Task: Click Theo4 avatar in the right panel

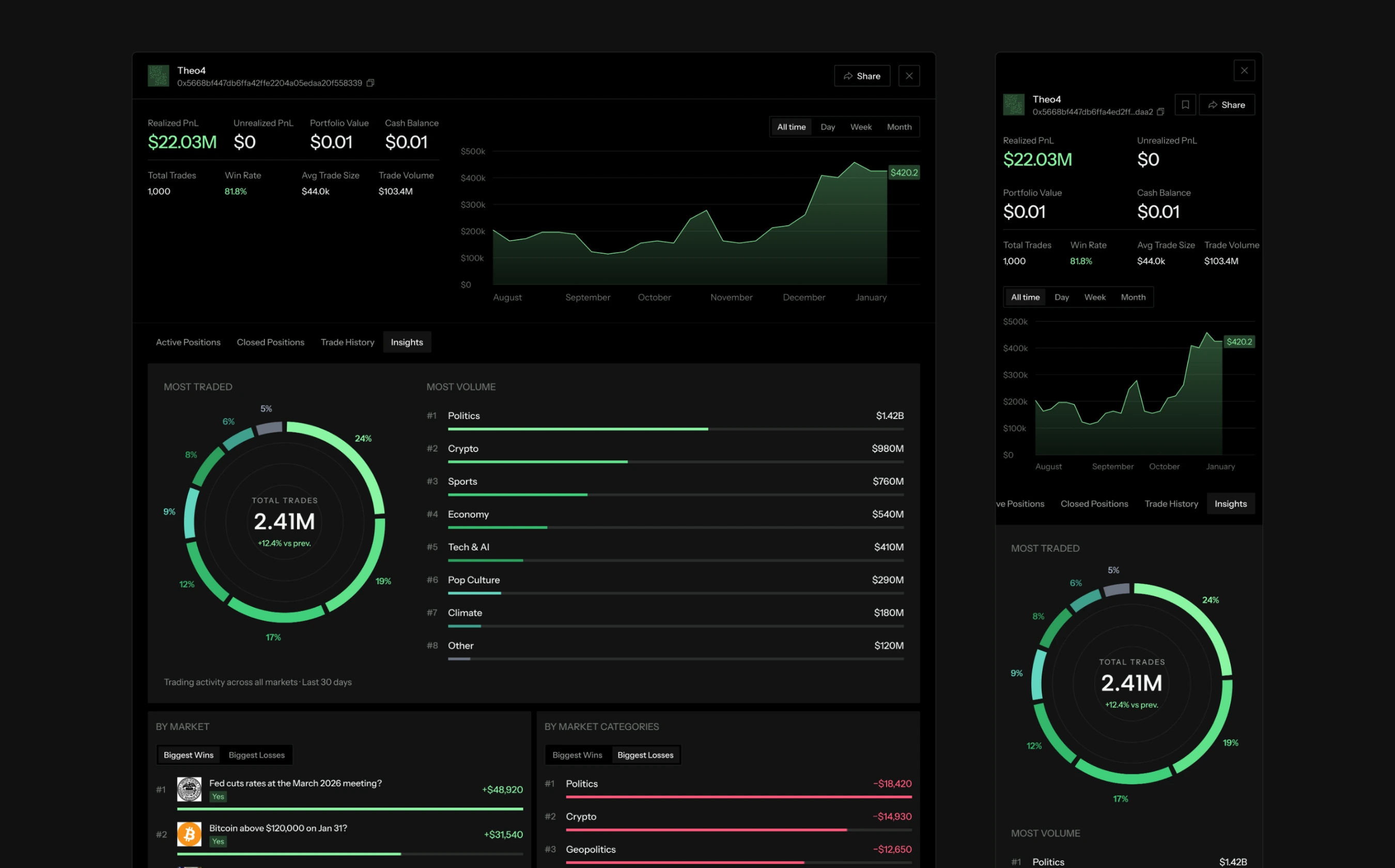Action: coord(1013,104)
